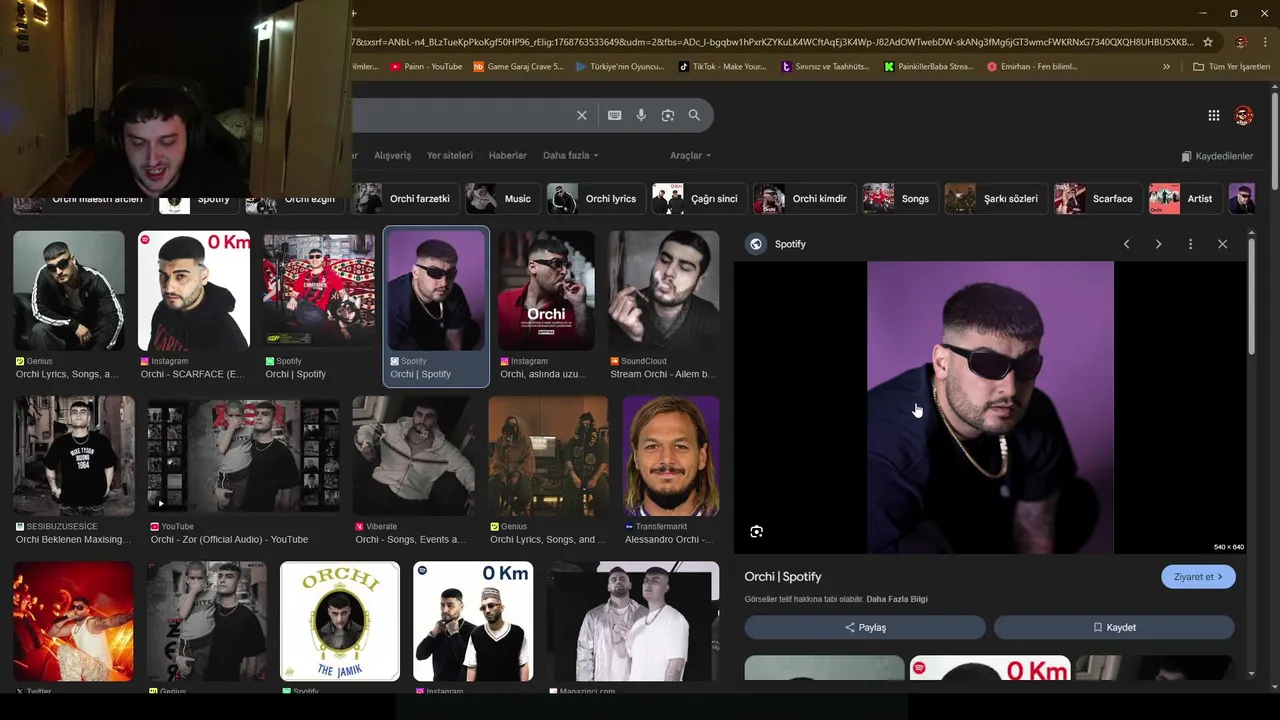Show hidden bookmarks with double chevron
Screen dimensions: 1280x720
coord(1166,67)
